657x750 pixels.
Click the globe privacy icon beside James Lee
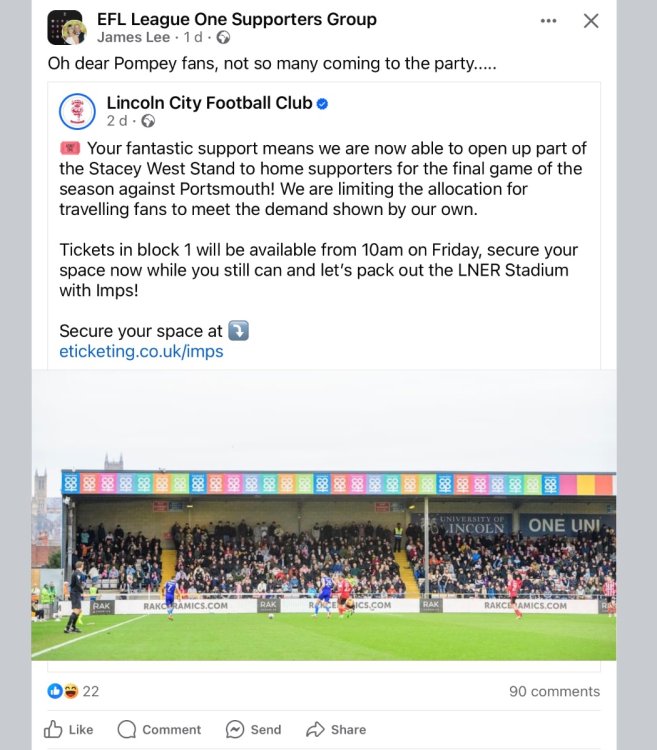click(x=223, y=38)
